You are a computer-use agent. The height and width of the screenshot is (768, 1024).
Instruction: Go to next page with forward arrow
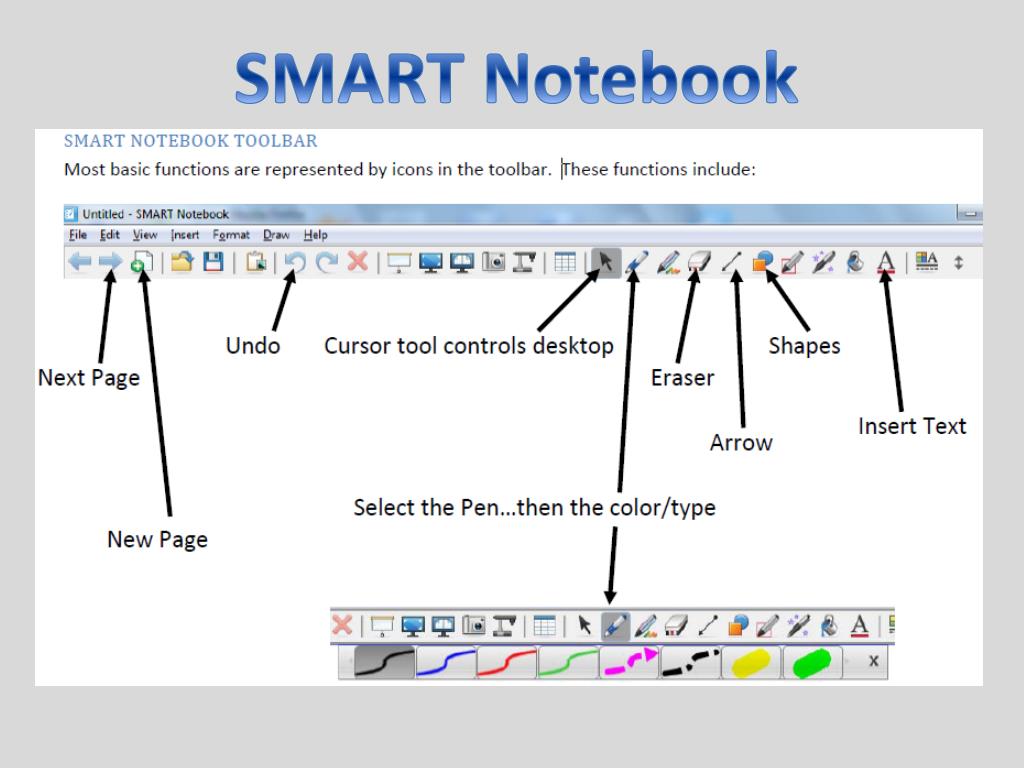click(110, 262)
